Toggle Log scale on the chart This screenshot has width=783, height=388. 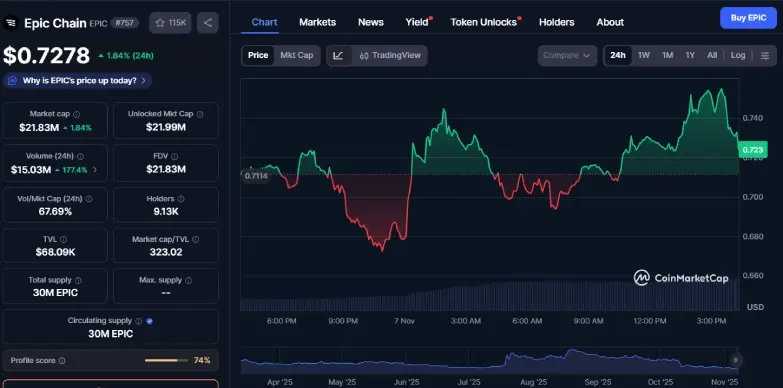738,55
